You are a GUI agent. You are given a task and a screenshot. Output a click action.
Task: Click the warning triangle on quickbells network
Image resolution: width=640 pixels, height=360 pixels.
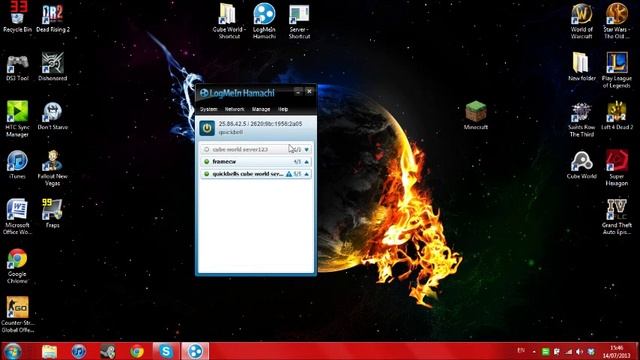point(289,174)
